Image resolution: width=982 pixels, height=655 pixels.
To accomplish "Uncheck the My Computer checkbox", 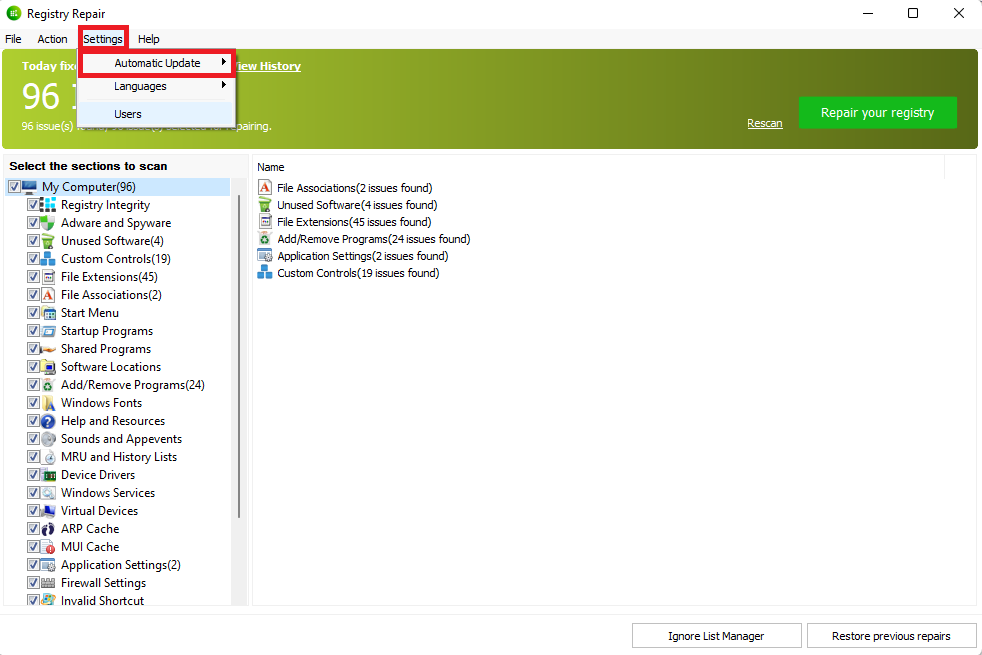I will click(x=14, y=187).
